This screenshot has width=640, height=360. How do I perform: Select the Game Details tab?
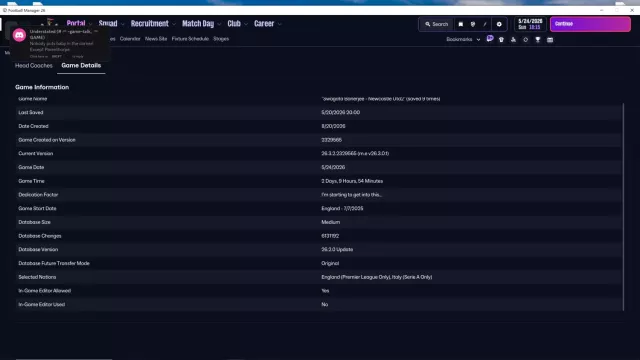[x=81, y=65]
